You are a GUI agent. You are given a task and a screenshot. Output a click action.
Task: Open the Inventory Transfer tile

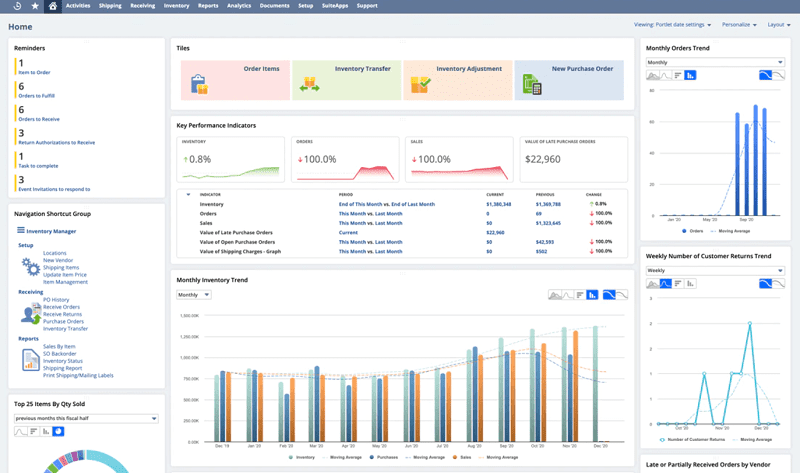pyautogui.click(x=346, y=80)
